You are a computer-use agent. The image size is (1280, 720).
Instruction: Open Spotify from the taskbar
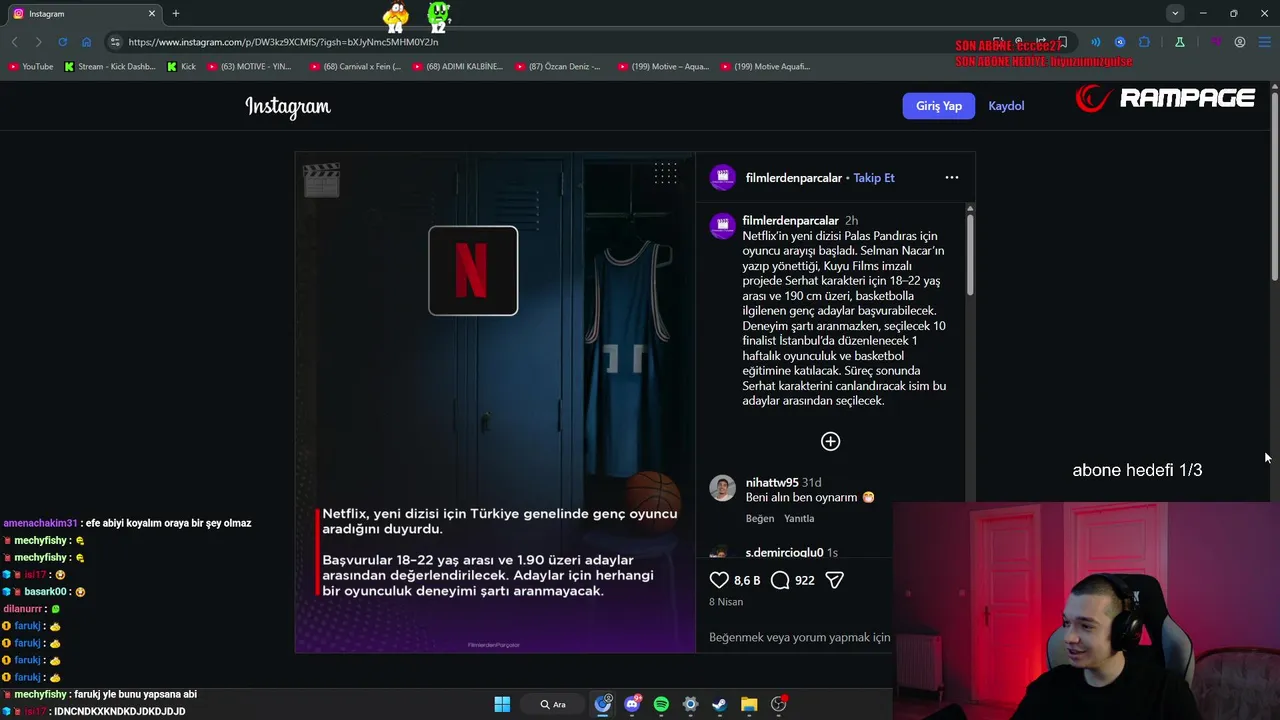(661, 704)
